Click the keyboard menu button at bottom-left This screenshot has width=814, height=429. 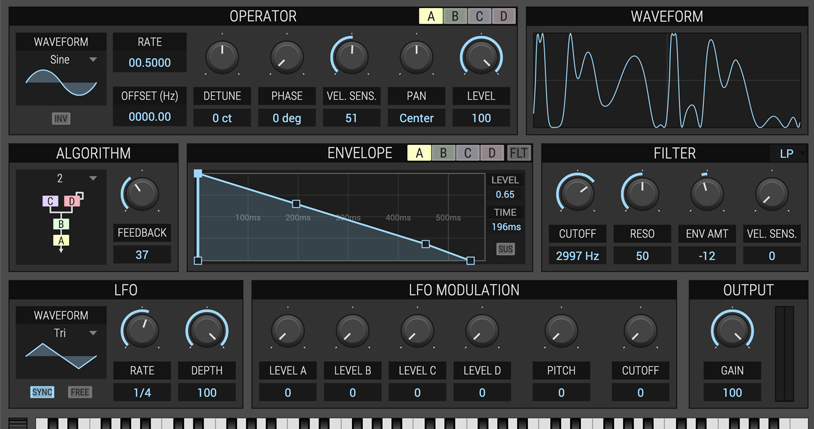click(x=18, y=424)
